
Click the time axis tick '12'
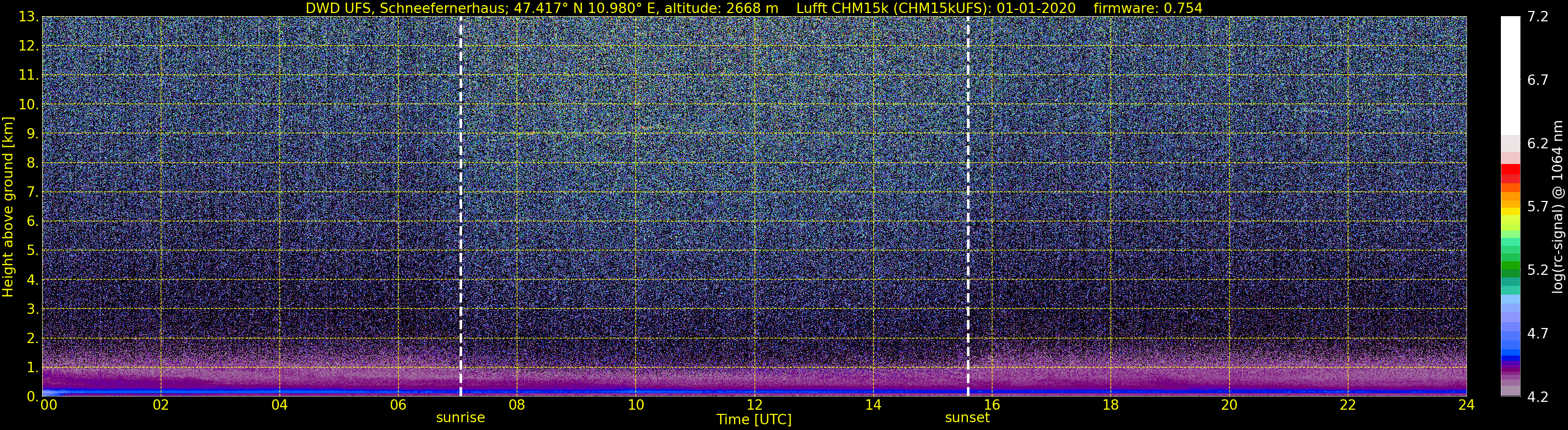(x=754, y=405)
